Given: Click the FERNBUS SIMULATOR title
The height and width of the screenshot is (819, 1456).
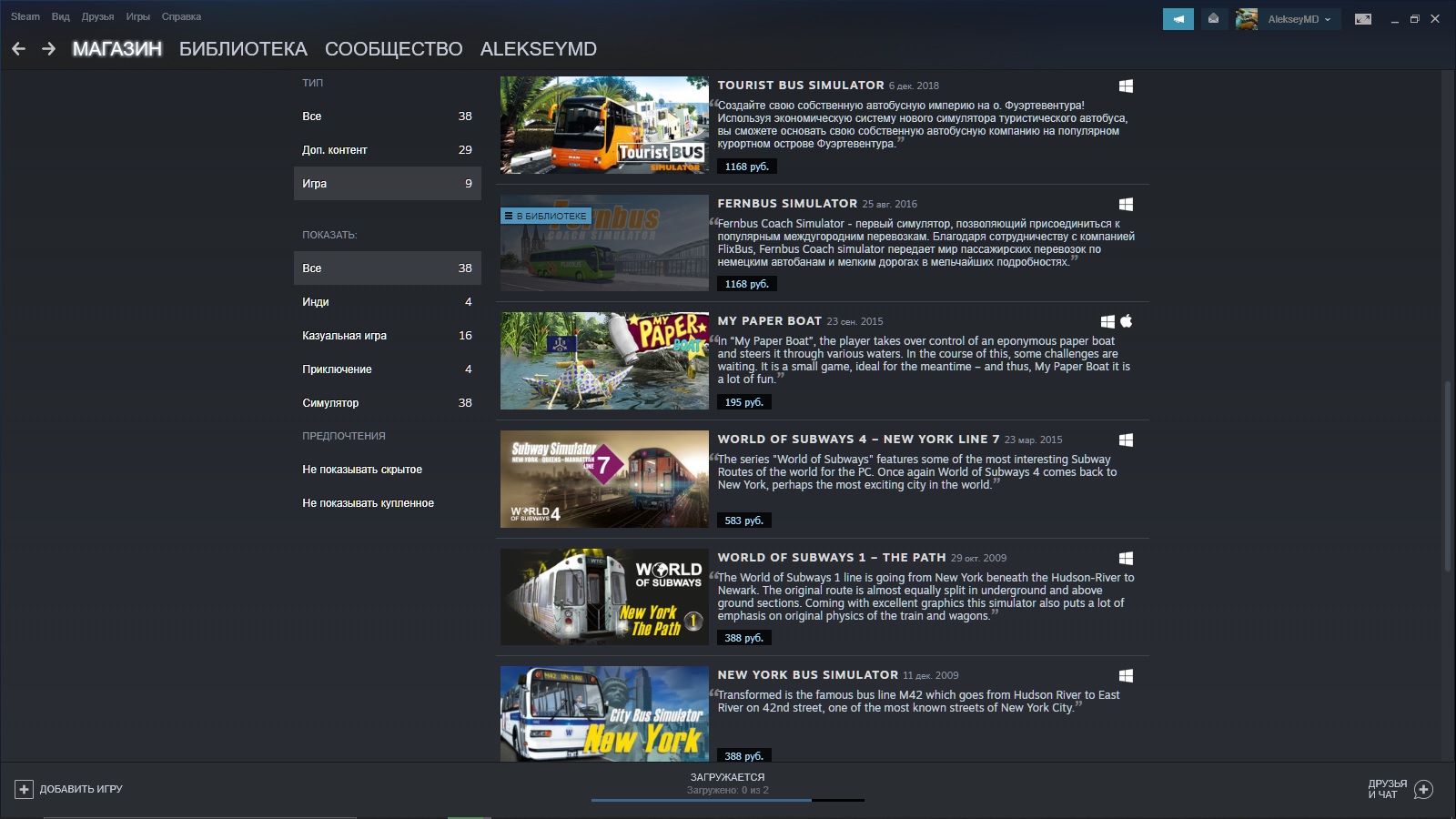Looking at the screenshot, I should pos(787,204).
